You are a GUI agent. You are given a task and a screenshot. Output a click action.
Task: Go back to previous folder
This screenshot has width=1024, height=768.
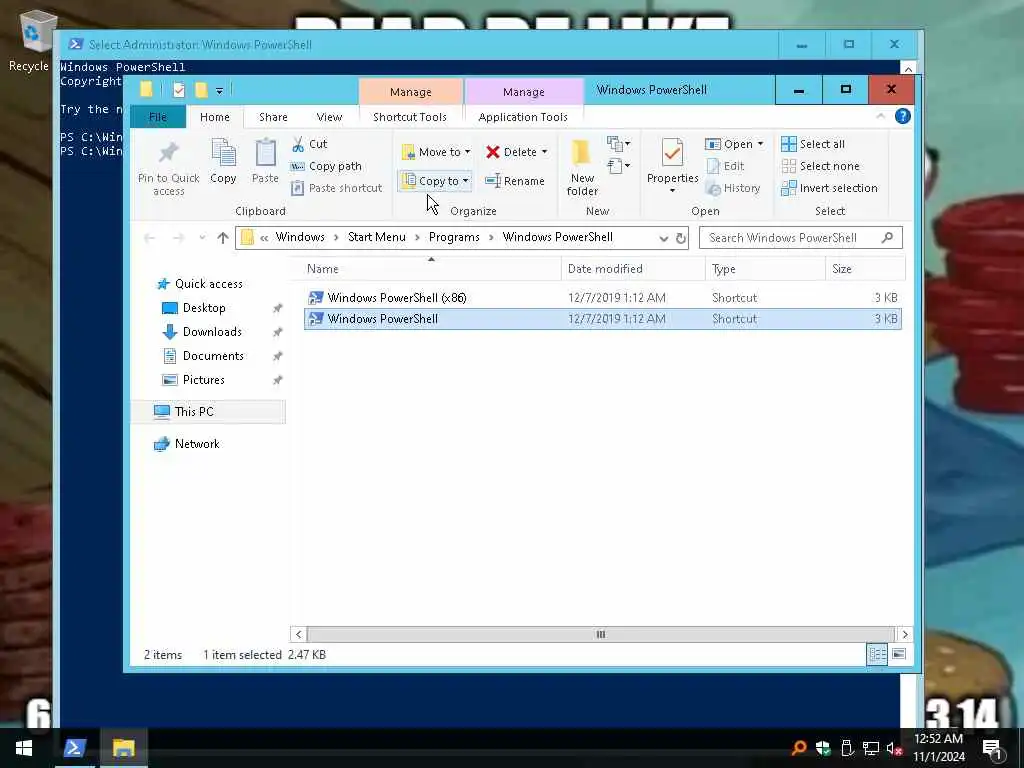click(x=150, y=238)
